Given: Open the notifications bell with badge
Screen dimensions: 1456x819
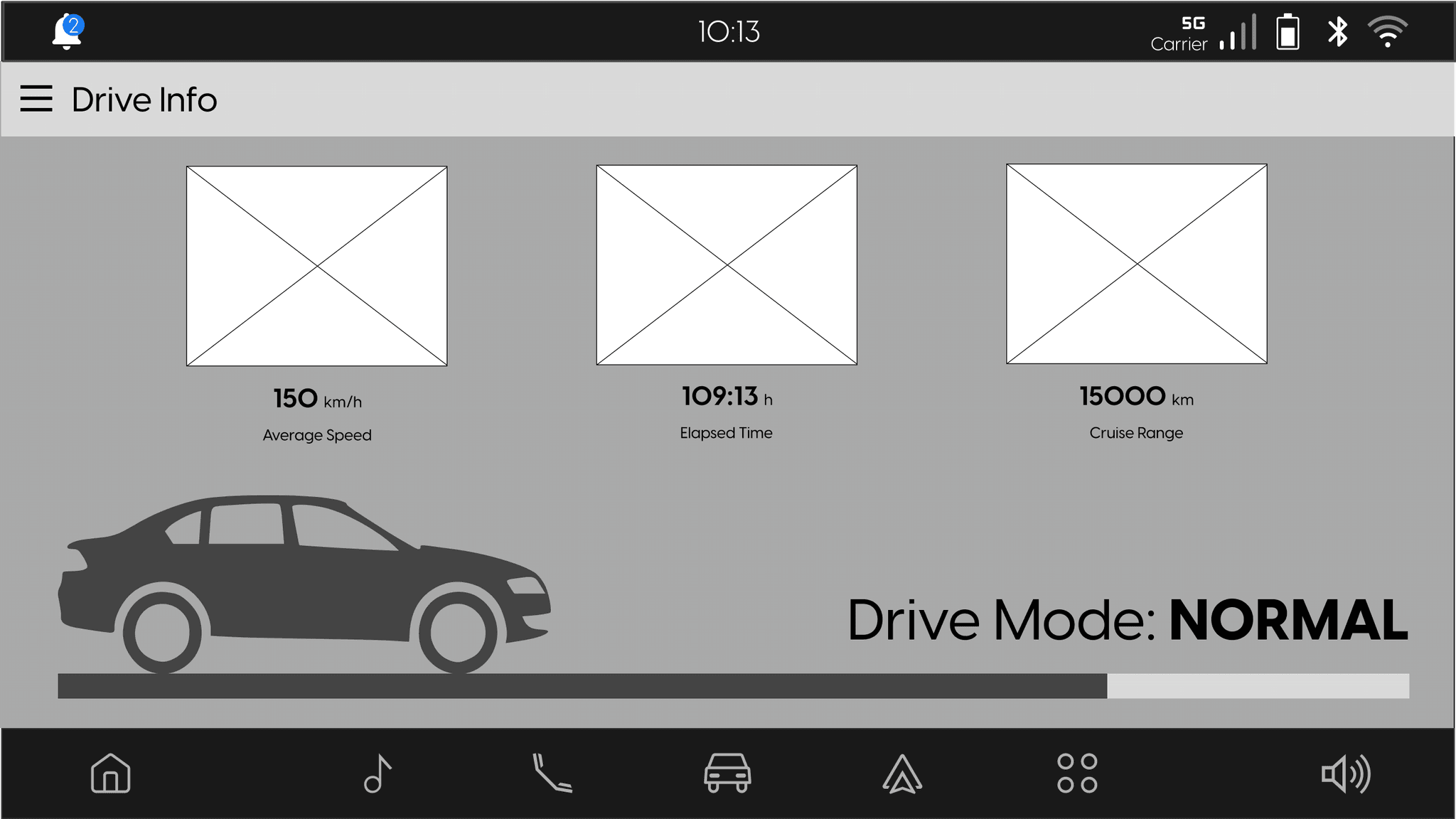Looking at the screenshot, I should tap(68, 32).
